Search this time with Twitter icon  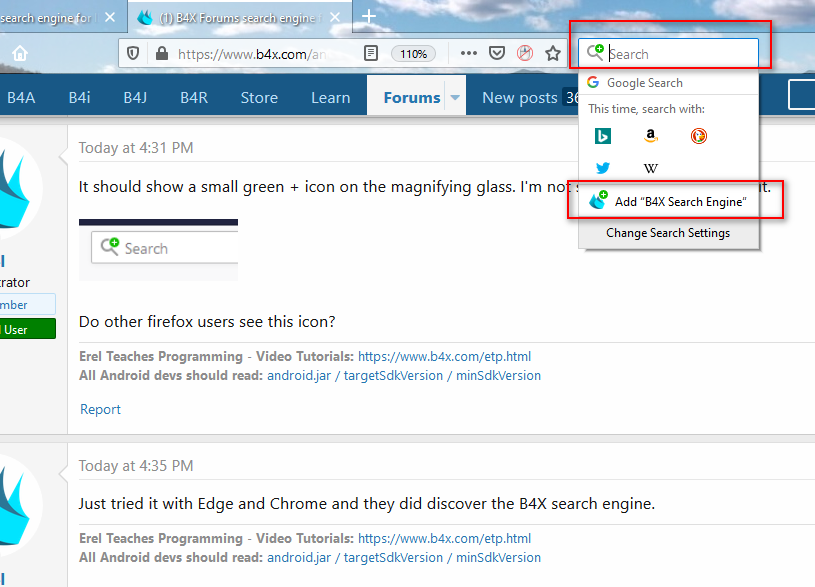pos(602,168)
